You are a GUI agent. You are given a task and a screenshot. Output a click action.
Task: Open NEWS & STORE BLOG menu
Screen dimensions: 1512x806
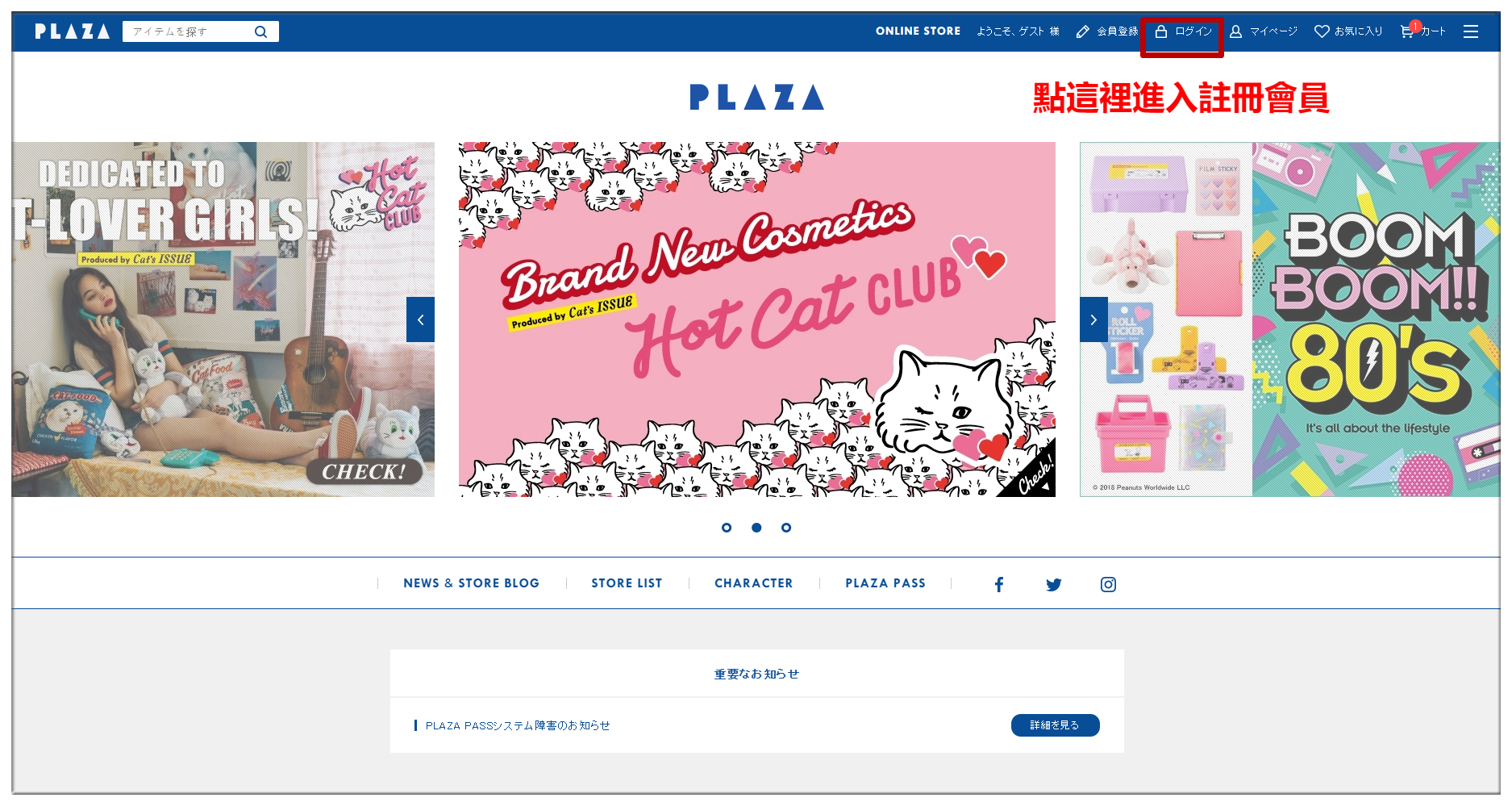pos(472,583)
